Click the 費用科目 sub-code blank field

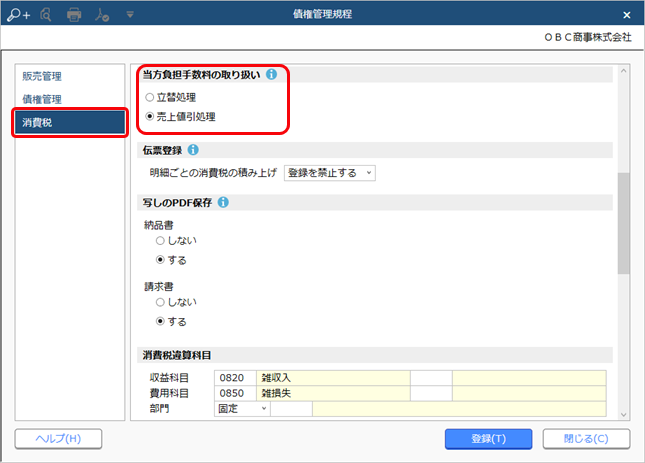431,394
